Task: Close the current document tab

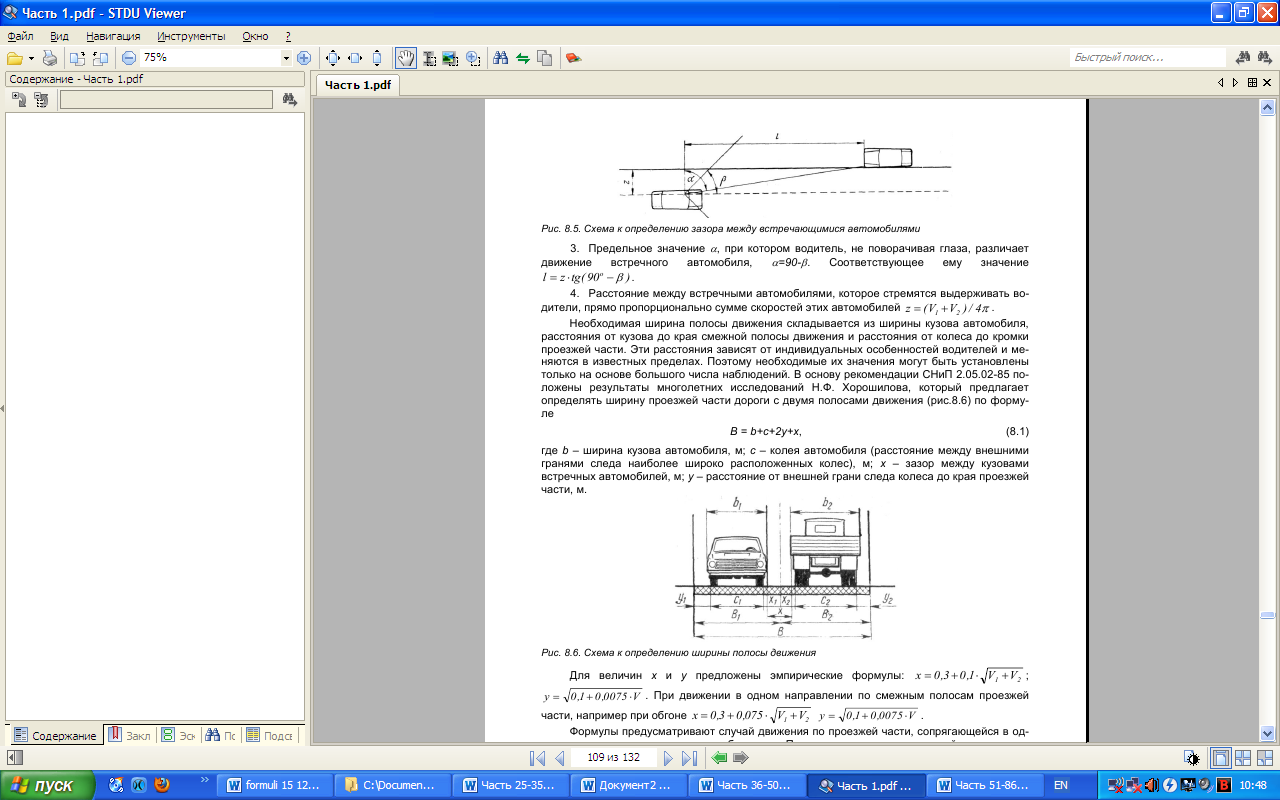Action: pyautogui.click(x=1268, y=83)
